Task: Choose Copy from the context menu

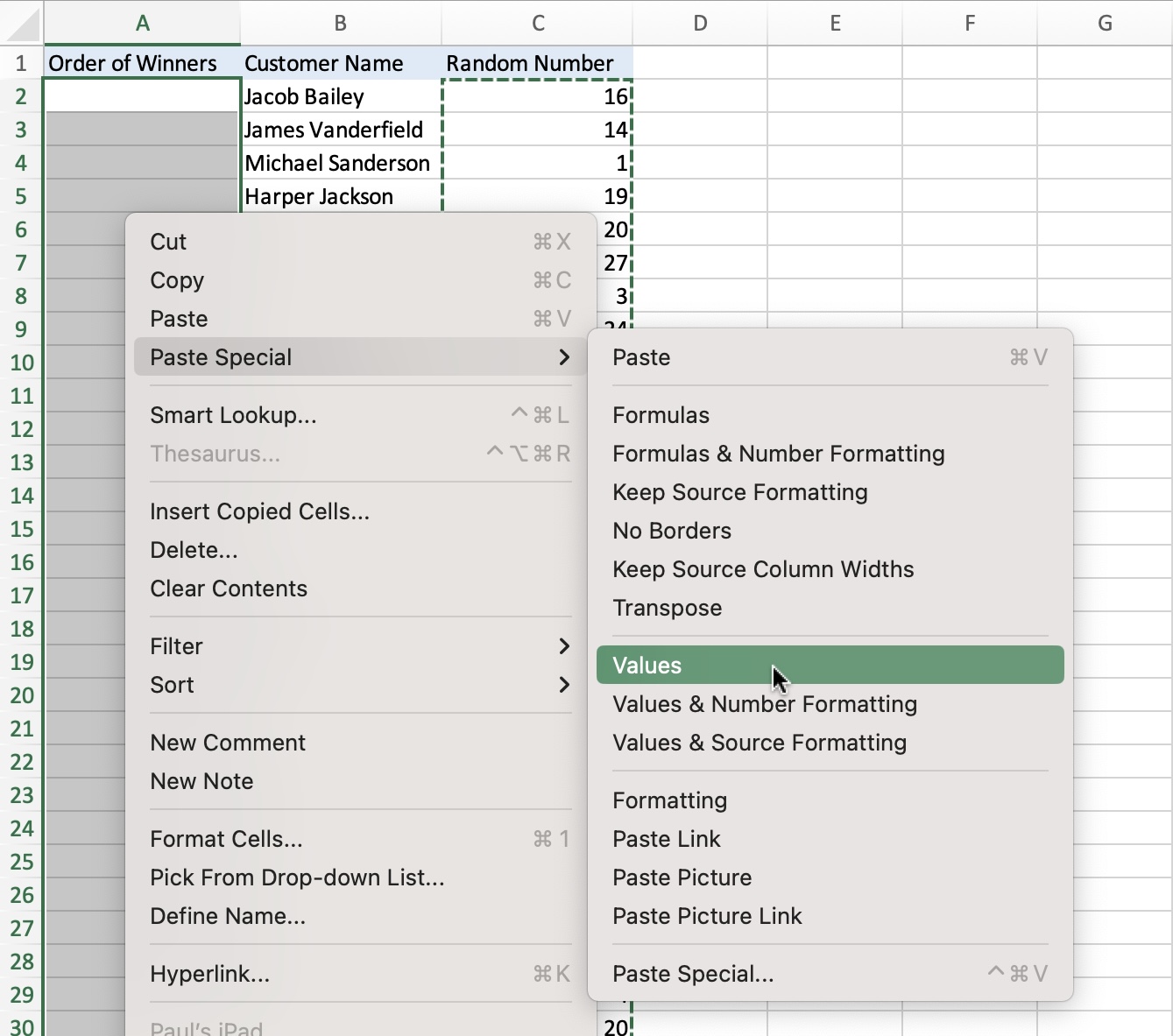Action: [360, 280]
